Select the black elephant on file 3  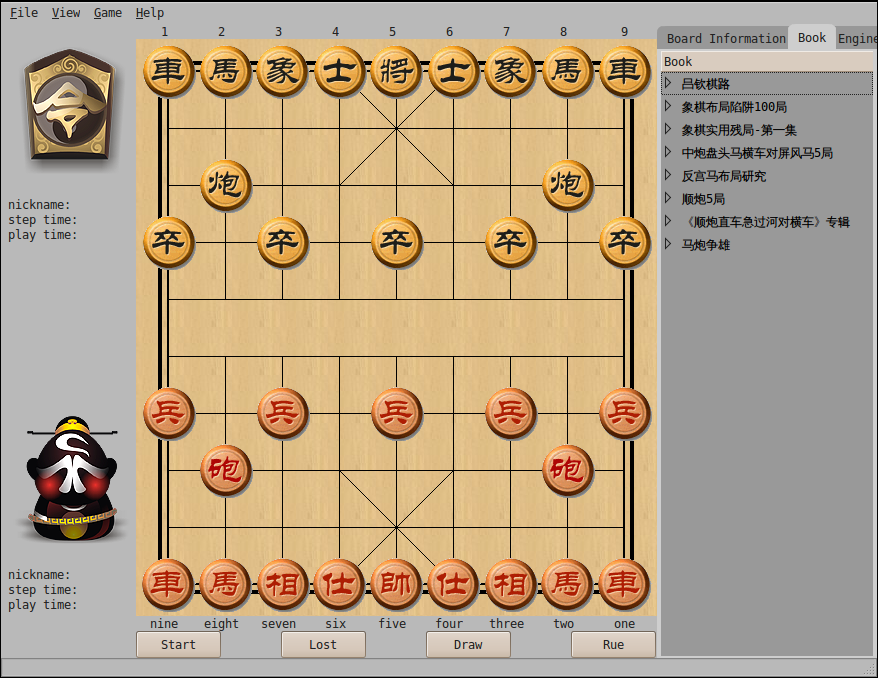tap(282, 71)
